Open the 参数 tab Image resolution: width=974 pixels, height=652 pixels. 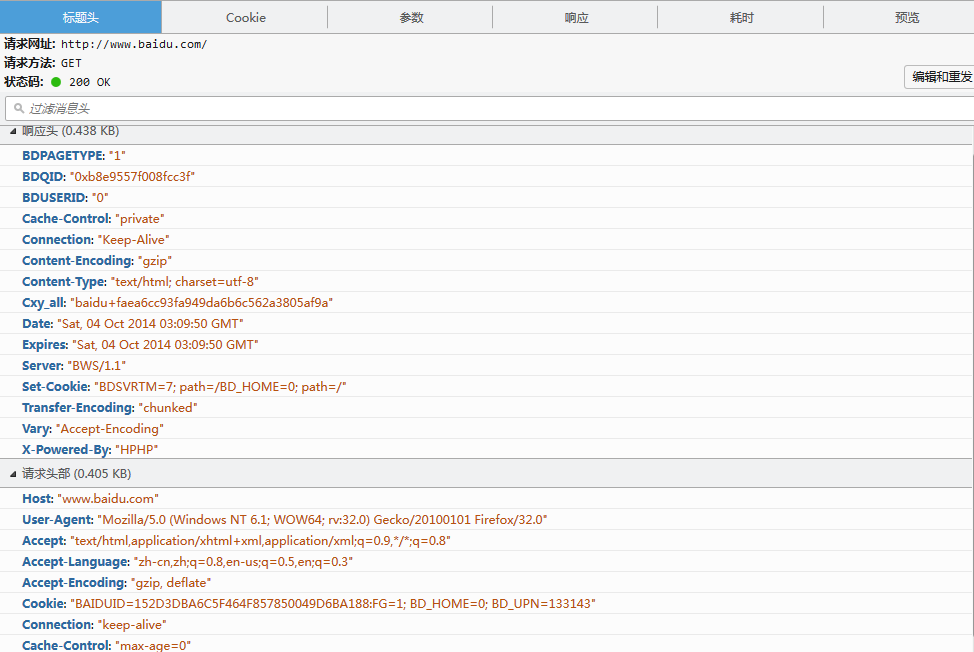411,17
